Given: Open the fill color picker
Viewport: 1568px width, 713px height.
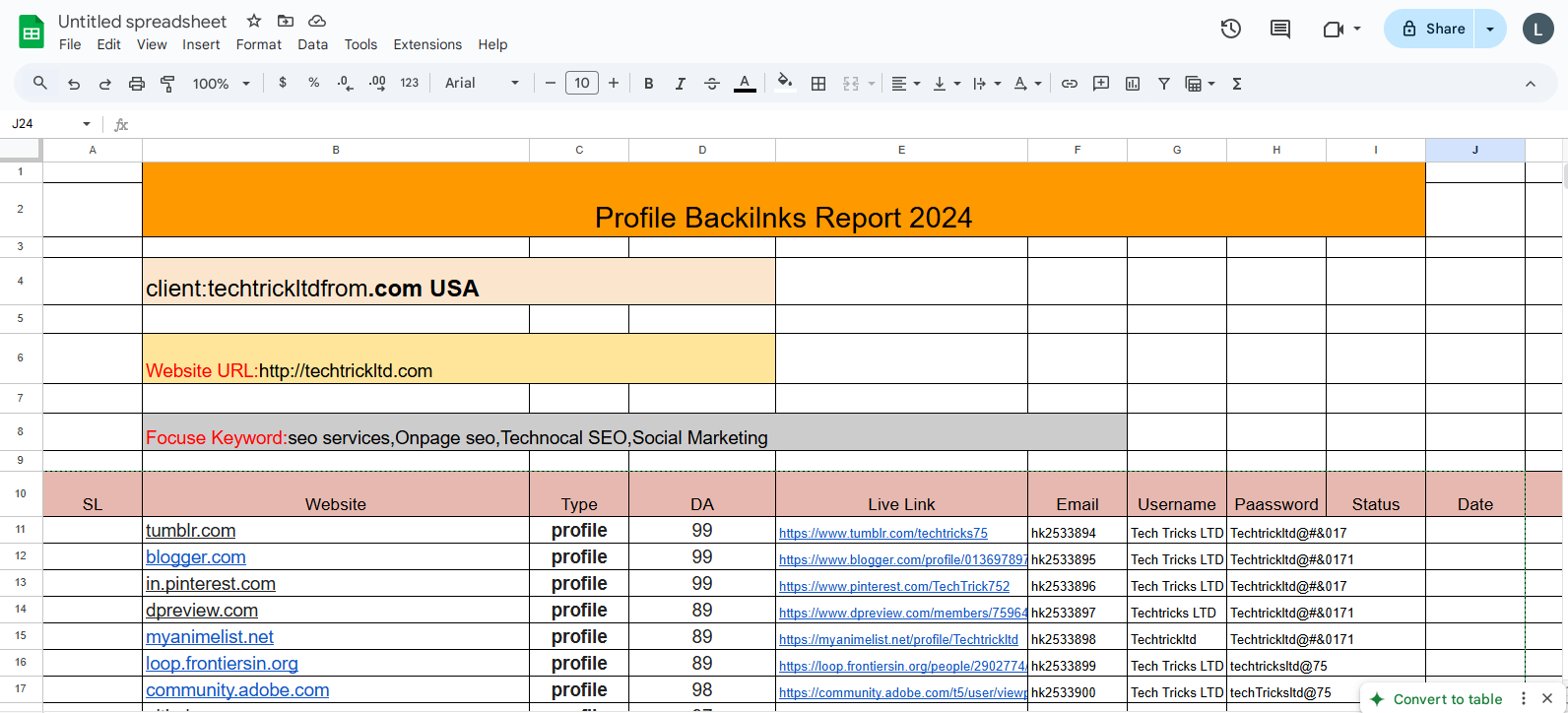Looking at the screenshot, I should [784, 83].
